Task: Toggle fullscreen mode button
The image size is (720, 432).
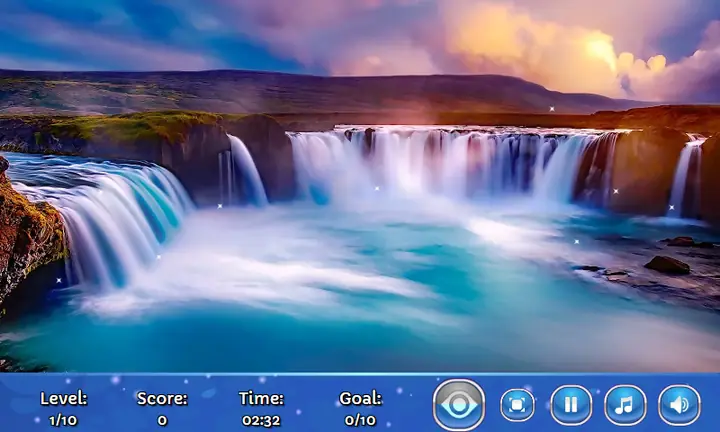Action: click(518, 405)
